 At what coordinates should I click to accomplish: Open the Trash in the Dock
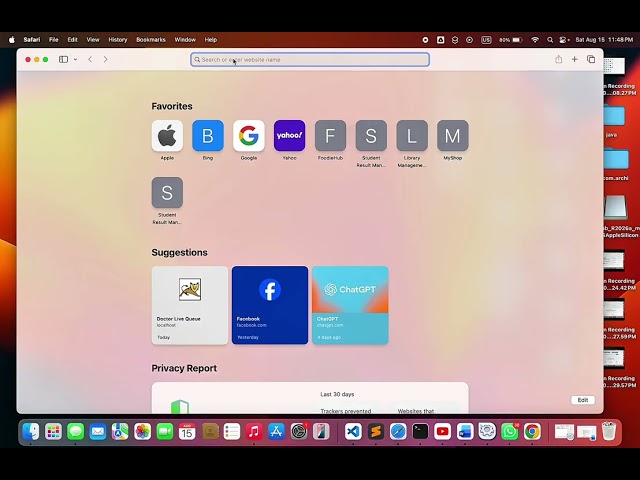pos(609,431)
